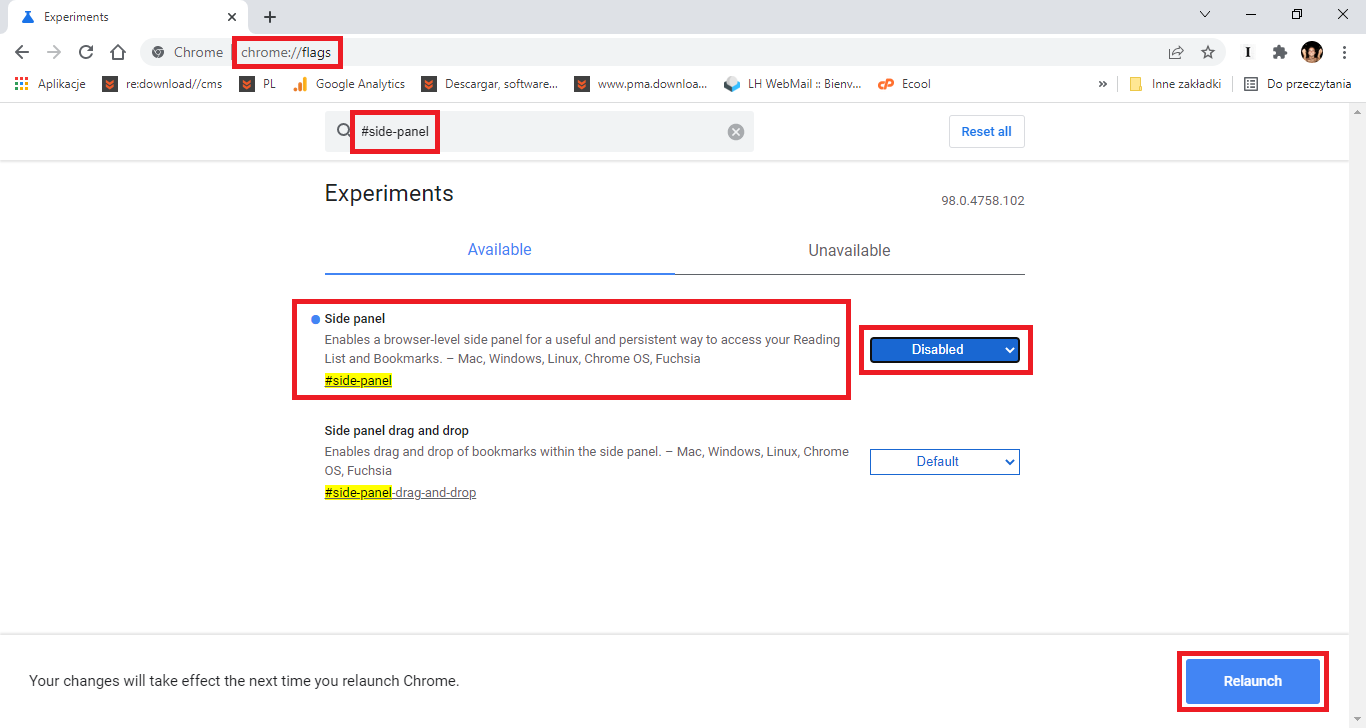Click the #side-panel anchor link

[358, 380]
